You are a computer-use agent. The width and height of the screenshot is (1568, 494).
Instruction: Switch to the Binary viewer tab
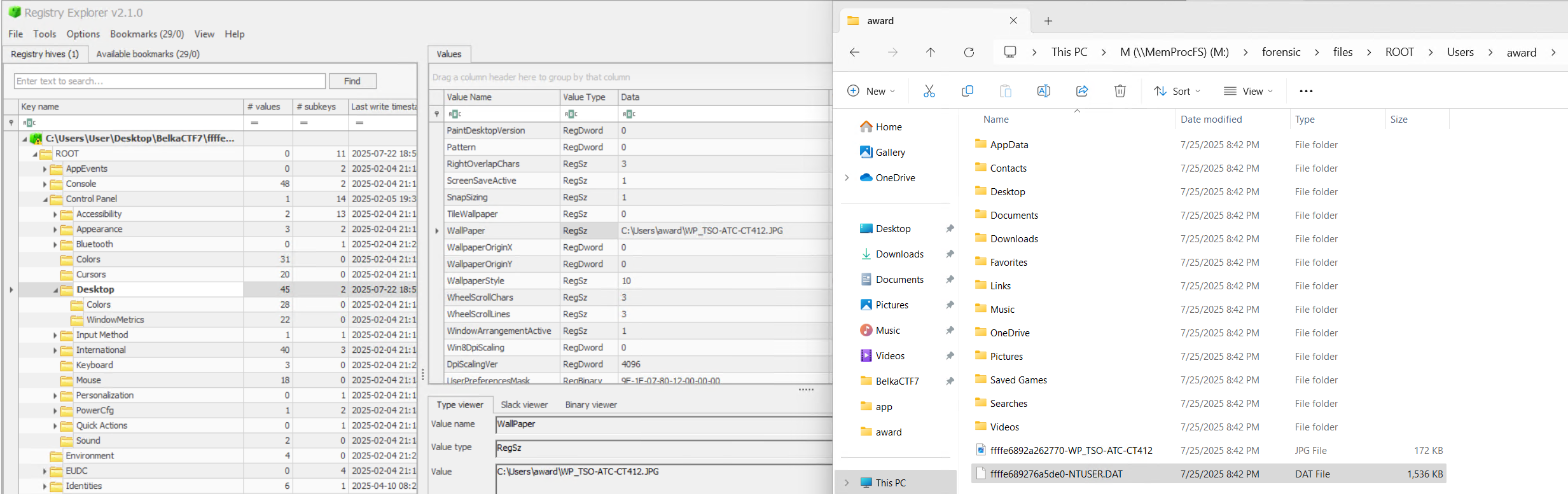tap(591, 405)
